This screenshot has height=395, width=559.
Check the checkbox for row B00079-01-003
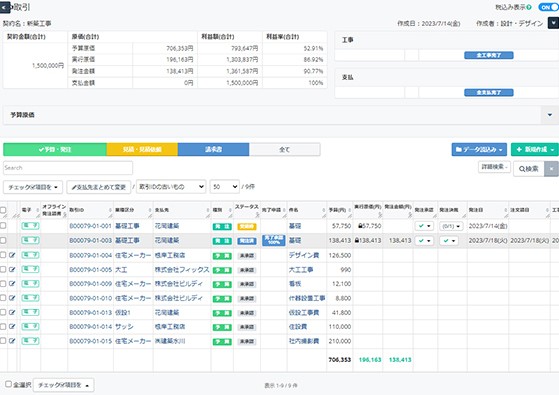click(3, 240)
